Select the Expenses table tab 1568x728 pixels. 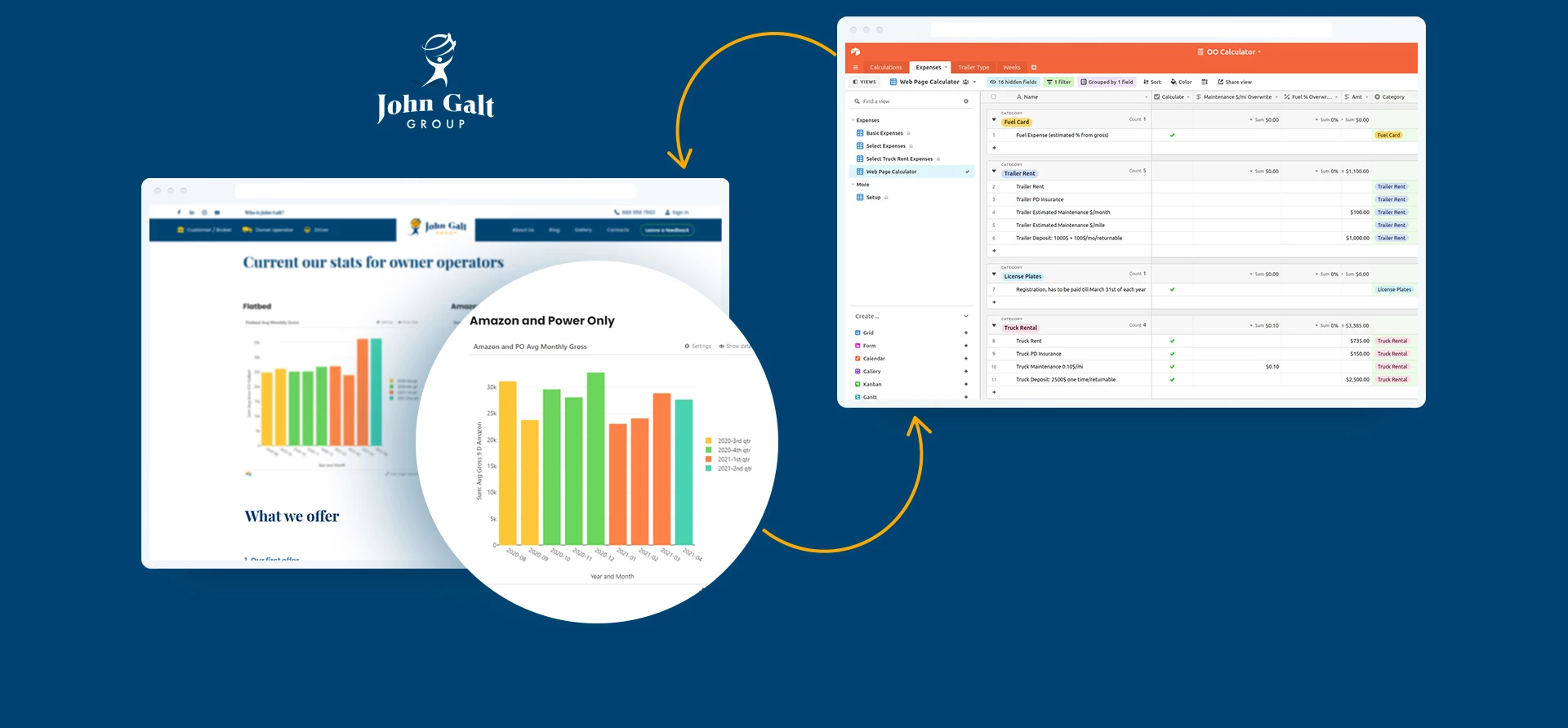(931, 67)
